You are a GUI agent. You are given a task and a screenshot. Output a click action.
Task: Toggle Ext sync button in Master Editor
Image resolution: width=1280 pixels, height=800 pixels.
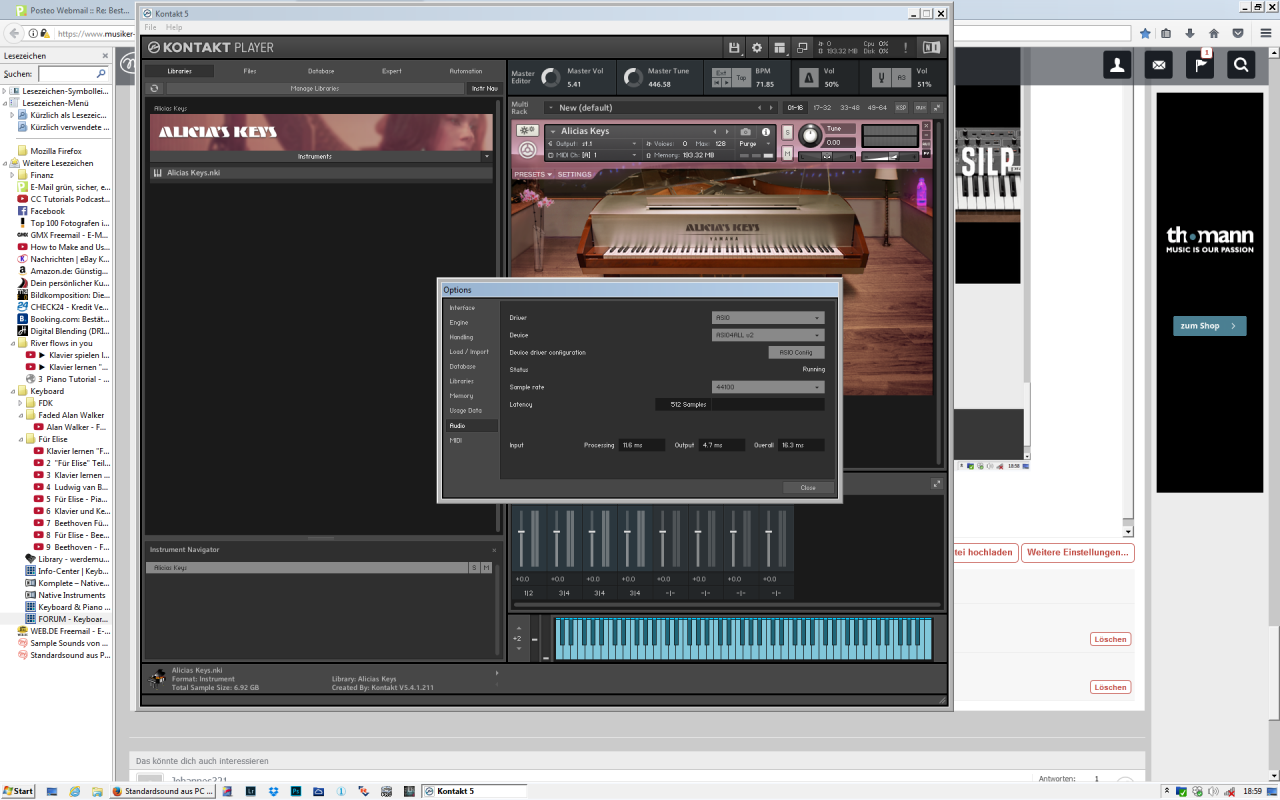point(721,73)
